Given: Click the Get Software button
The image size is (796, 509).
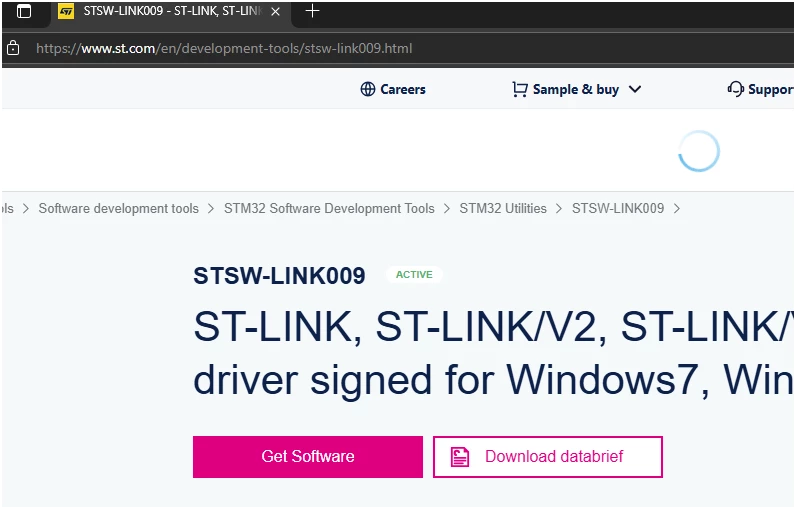Looking at the screenshot, I should [x=308, y=456].
